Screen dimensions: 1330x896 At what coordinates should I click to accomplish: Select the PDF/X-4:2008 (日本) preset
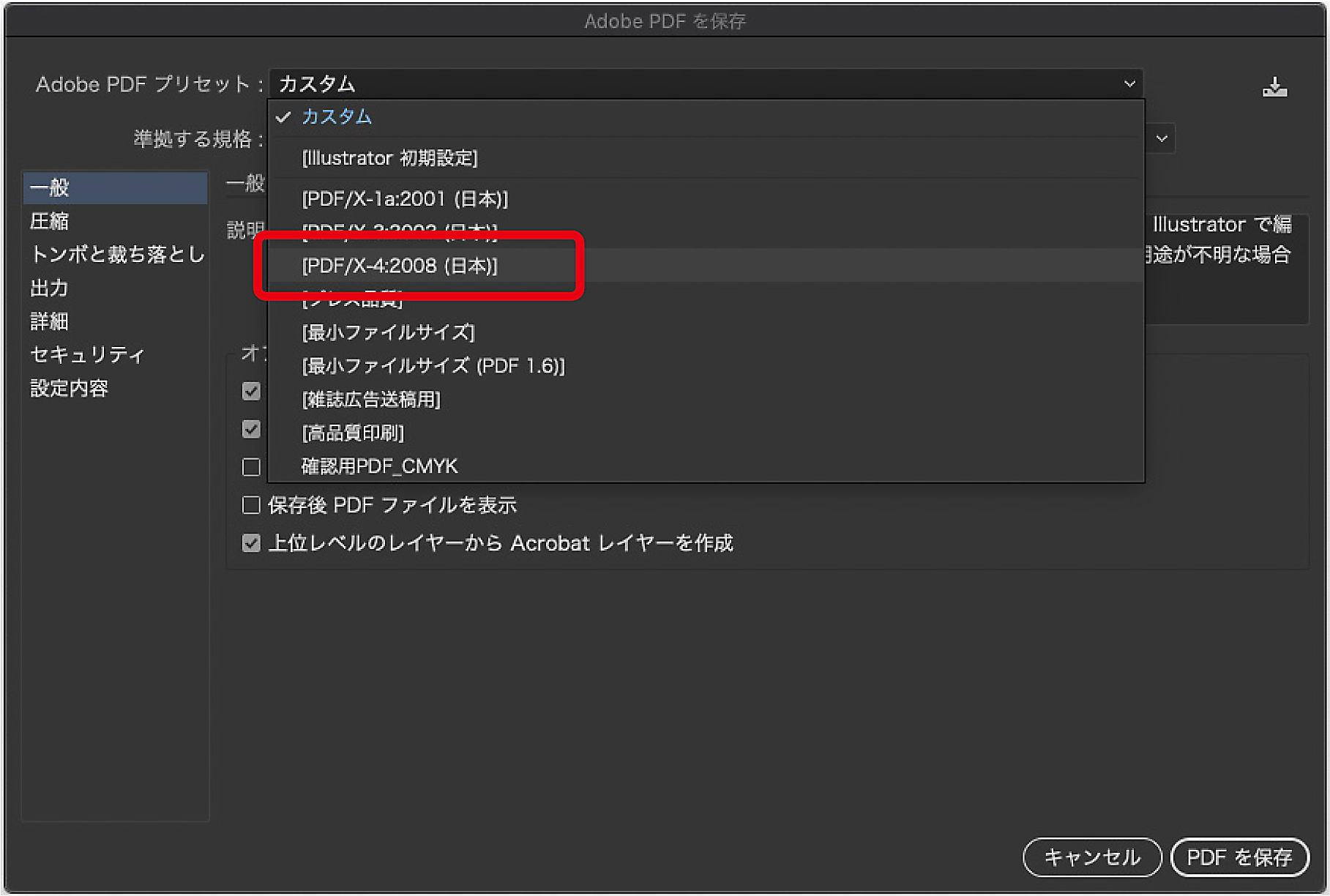coord(400,266)
